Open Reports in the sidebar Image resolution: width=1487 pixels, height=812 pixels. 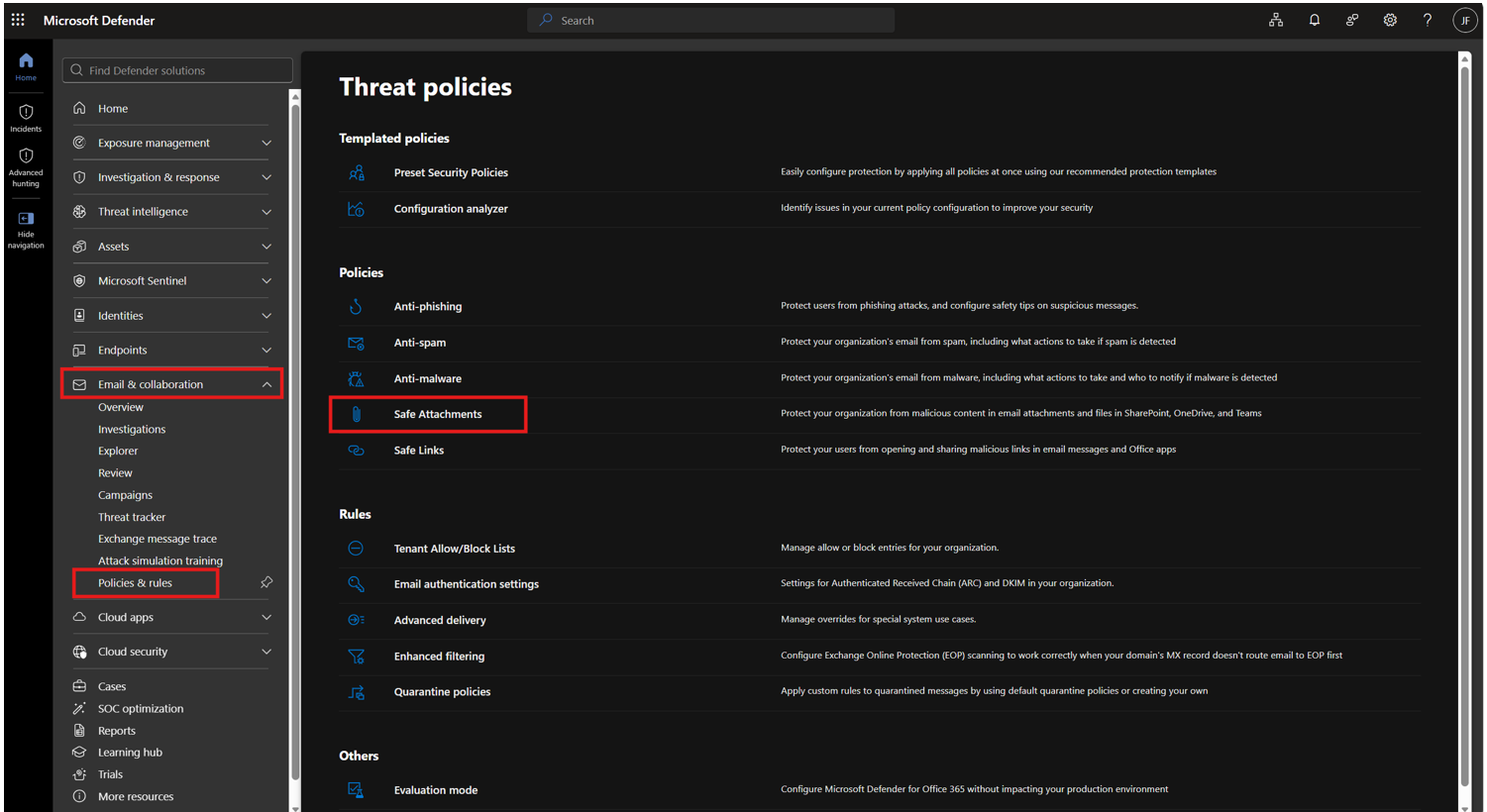[x=117, y=731]
